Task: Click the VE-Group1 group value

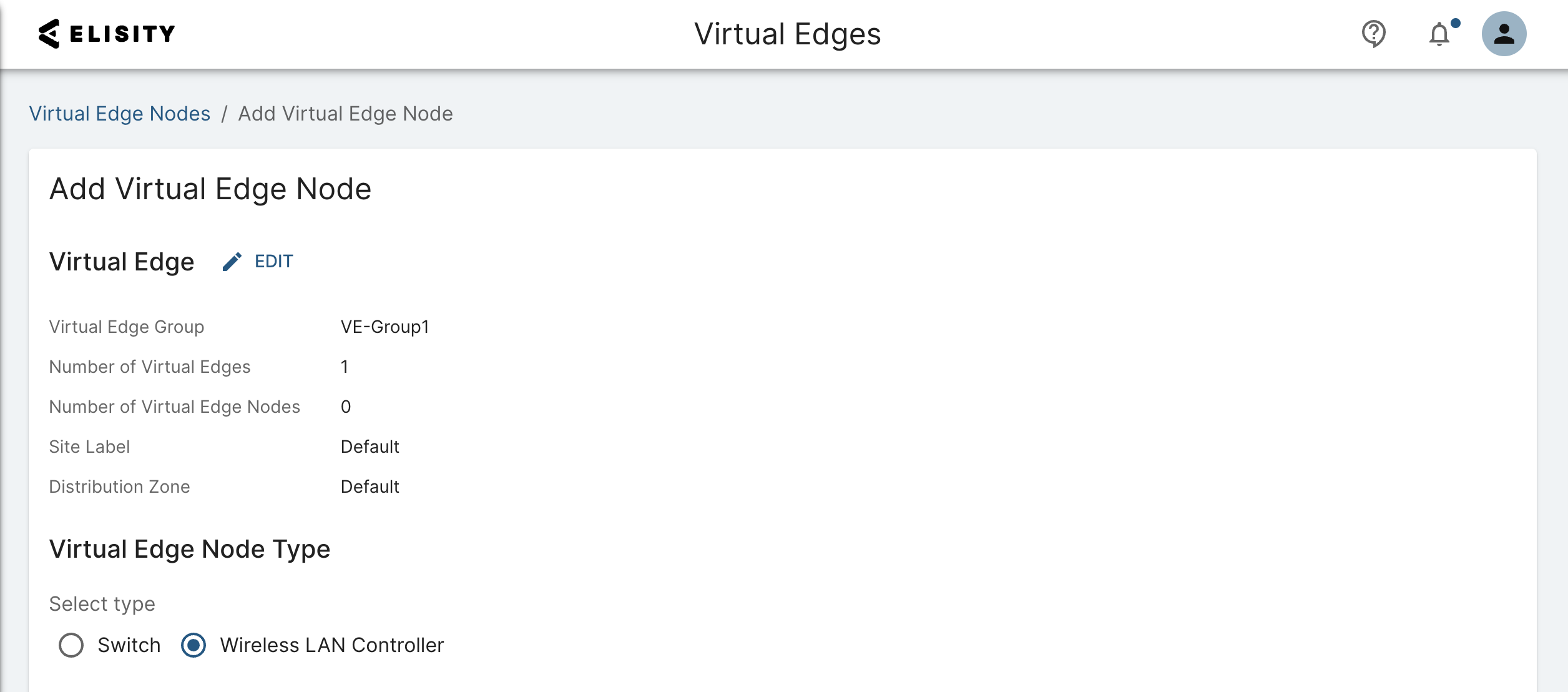Action: click(385, 327)
